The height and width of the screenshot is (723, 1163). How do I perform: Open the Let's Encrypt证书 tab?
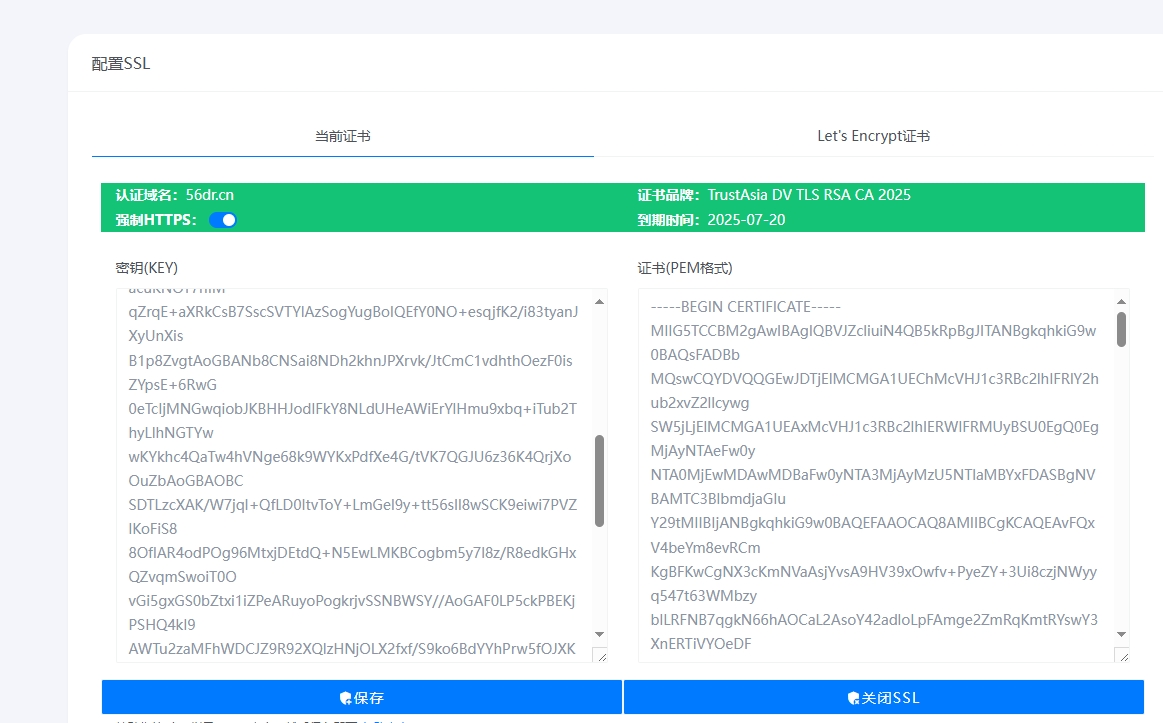tap(873, 136)
